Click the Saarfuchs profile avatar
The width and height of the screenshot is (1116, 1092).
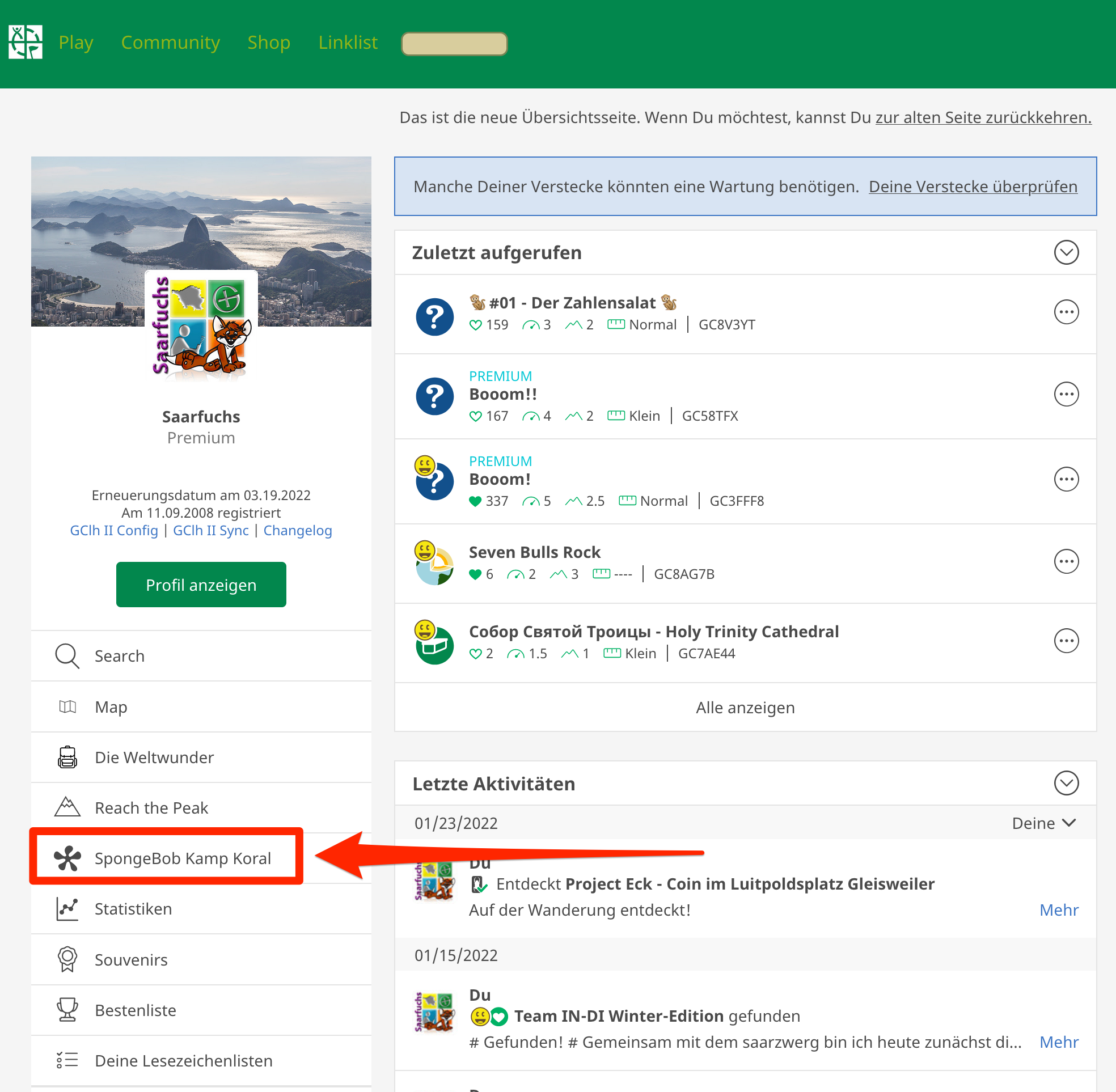tap(201, 325)
